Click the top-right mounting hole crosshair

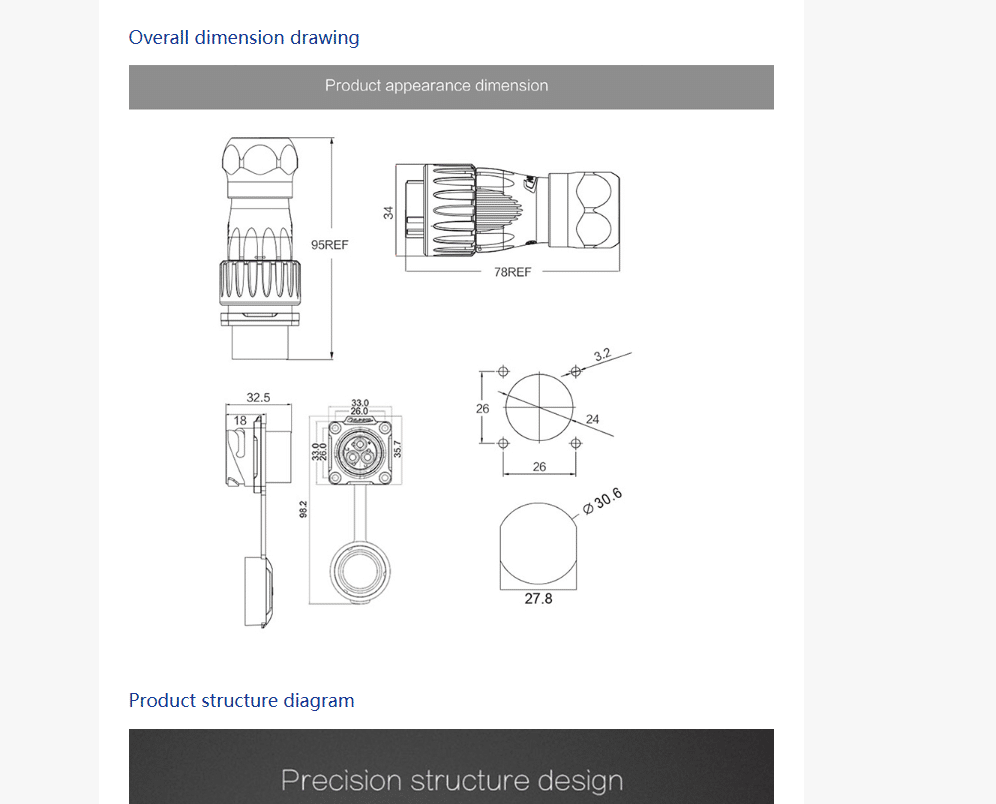pos(575,371)
